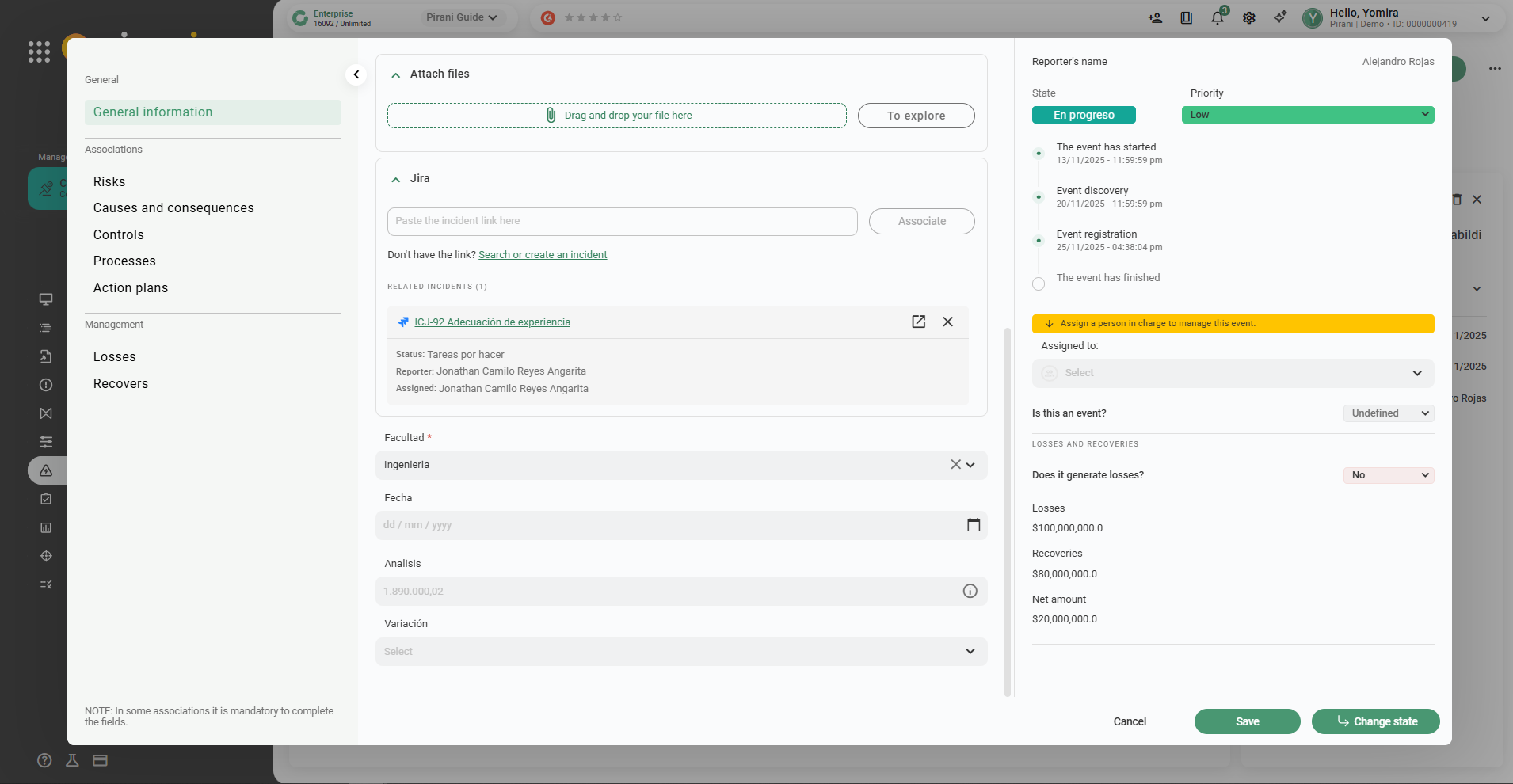Open settings gear in top bar
This screenshot has width=1513, height=784.
[1249, 17]
